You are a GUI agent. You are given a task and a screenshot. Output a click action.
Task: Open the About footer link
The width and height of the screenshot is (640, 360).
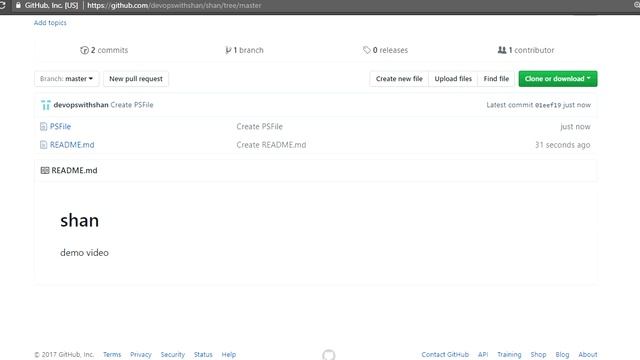point(588,355)
